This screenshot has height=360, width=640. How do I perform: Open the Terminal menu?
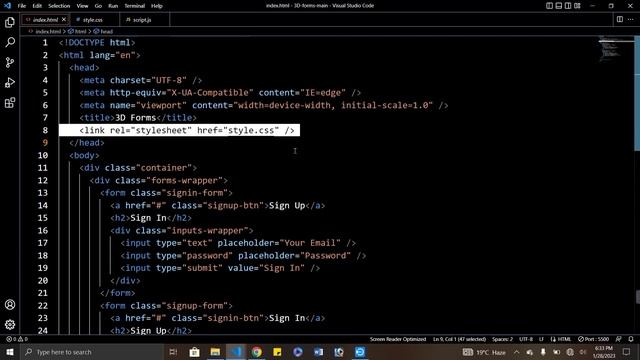[134, 6]
